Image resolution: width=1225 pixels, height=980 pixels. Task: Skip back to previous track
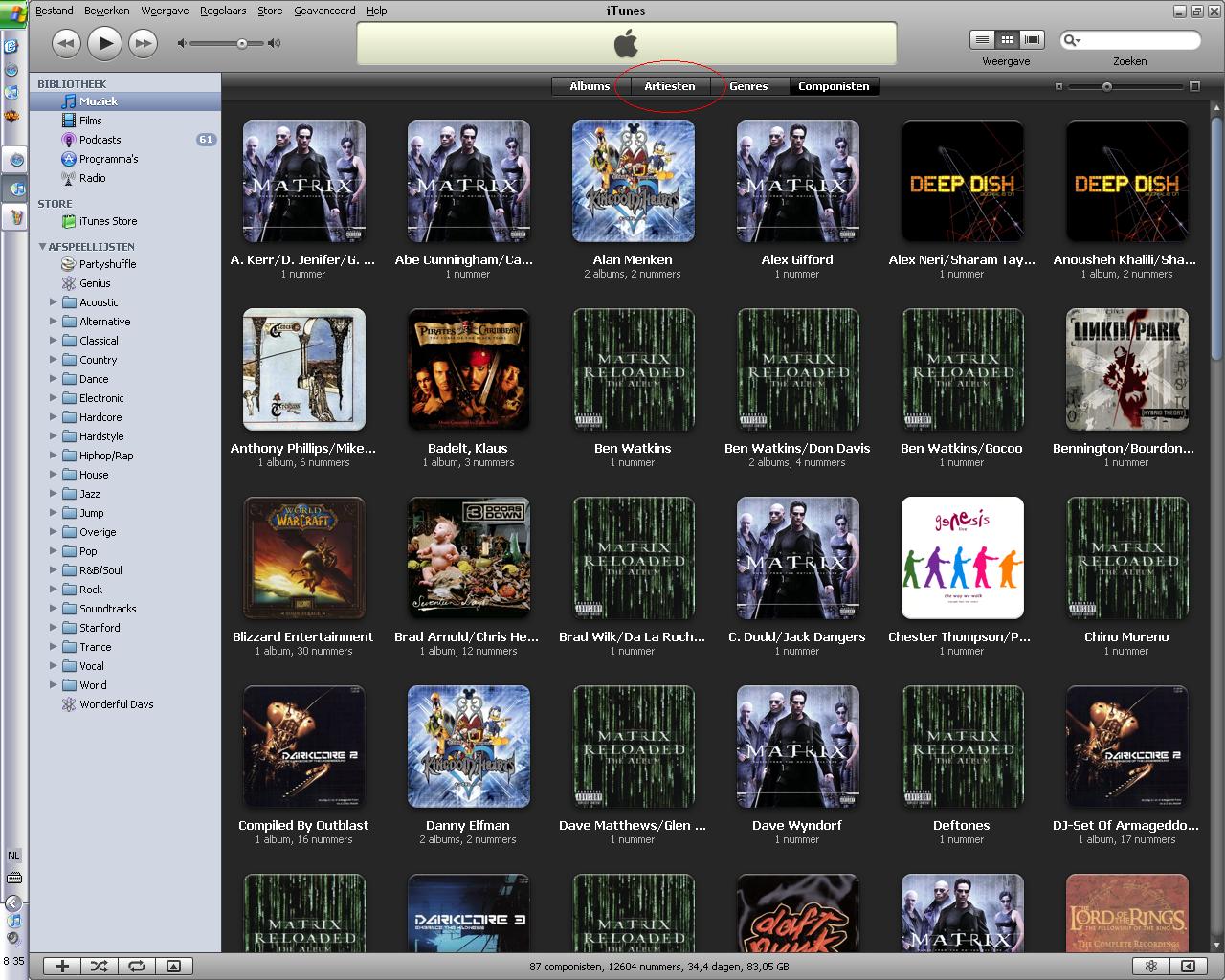(x=65, y=43)
